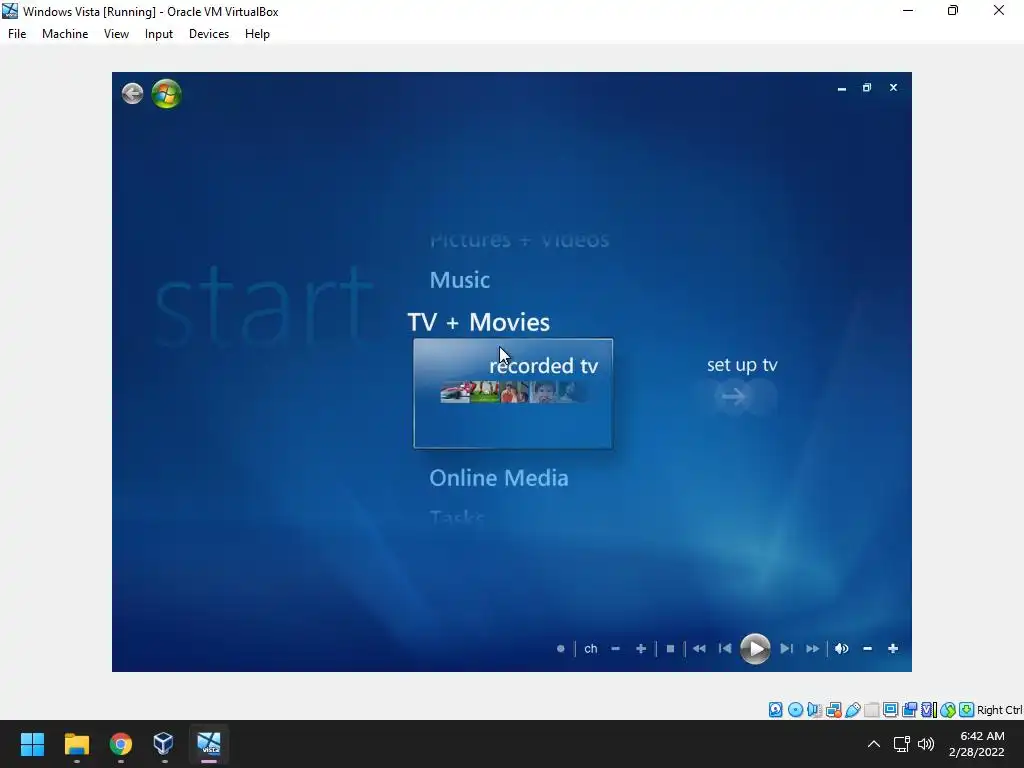
Task: Close the Media Center window
Action: pyautogui.click(x=893, y=88)
